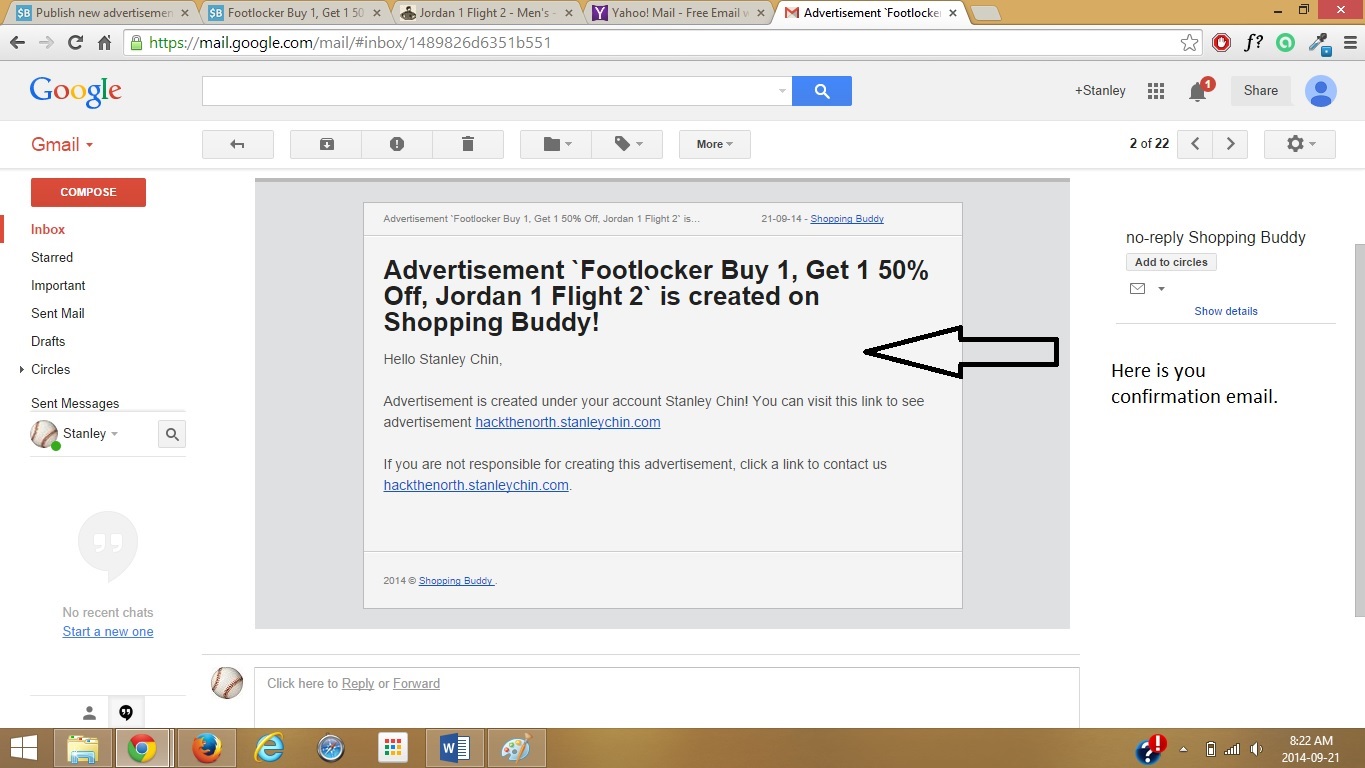This screenshot has width=1365, height=768.
Task: Go to the older message arrow
Action: click(x=1231, y=144)
